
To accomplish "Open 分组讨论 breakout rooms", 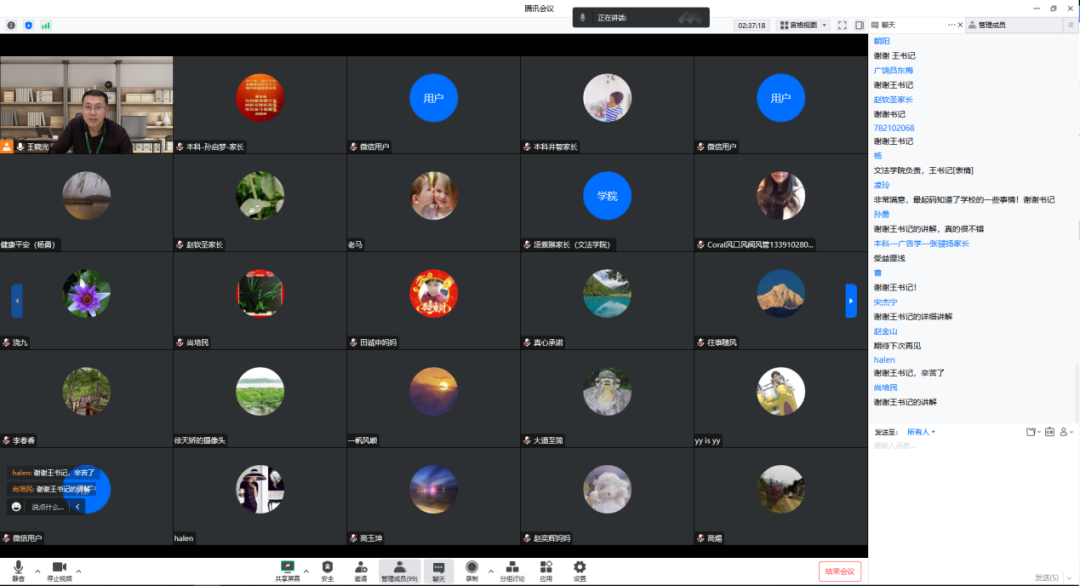I will [511, 569].
